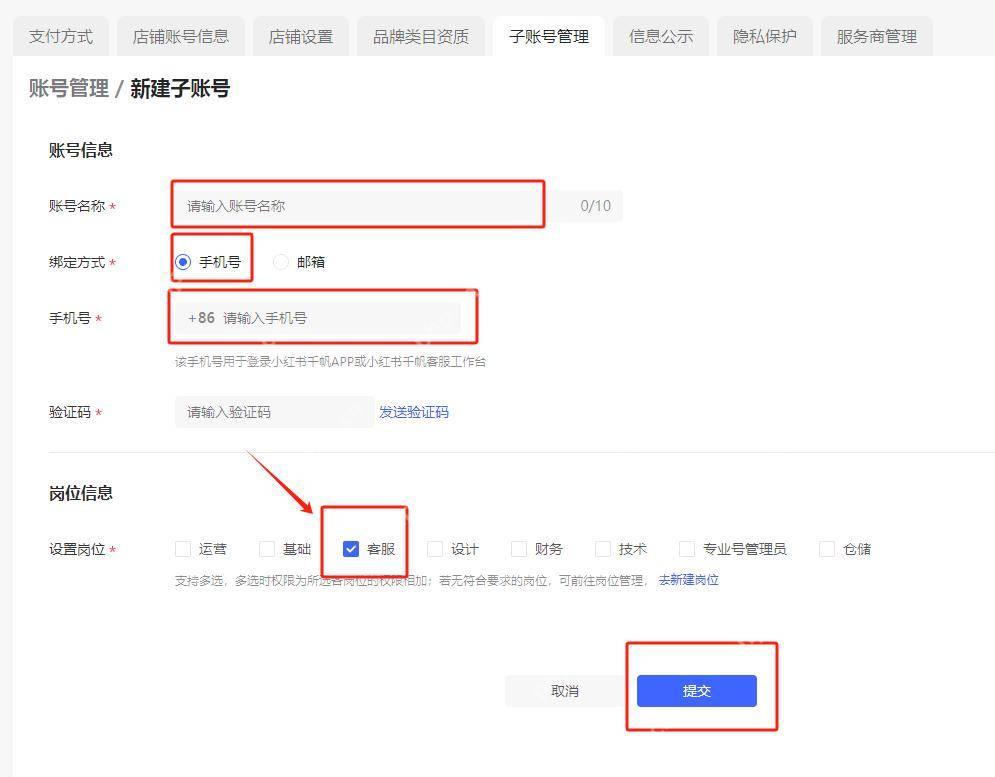995x777 pixels.
Task: Open the 子账号管理 tab
Action: 549,37
